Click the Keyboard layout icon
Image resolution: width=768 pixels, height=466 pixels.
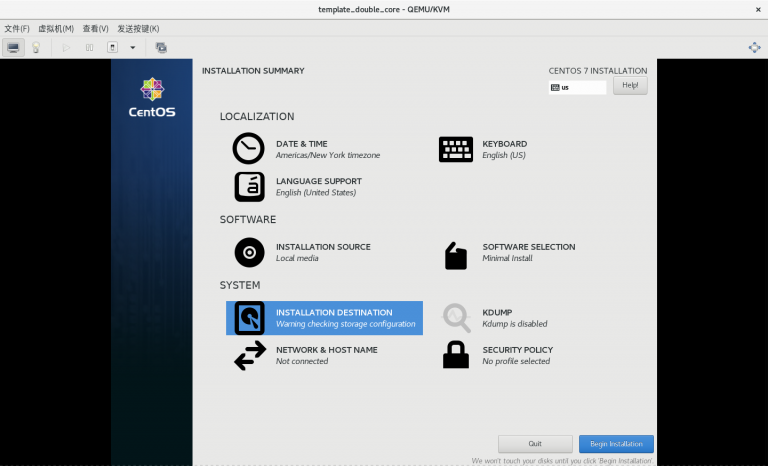tap(456, 149)
